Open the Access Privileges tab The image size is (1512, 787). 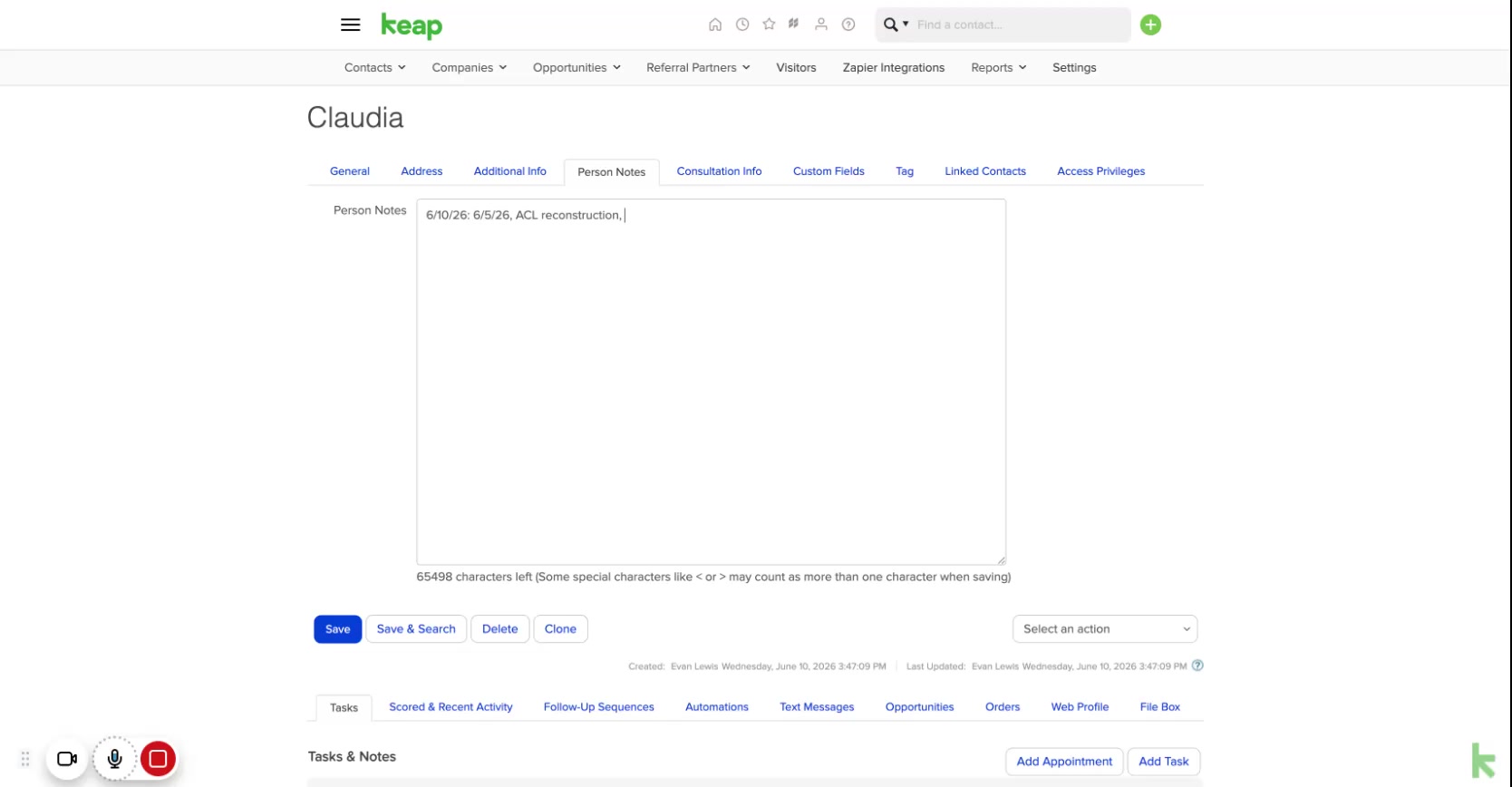(1100, 171)
